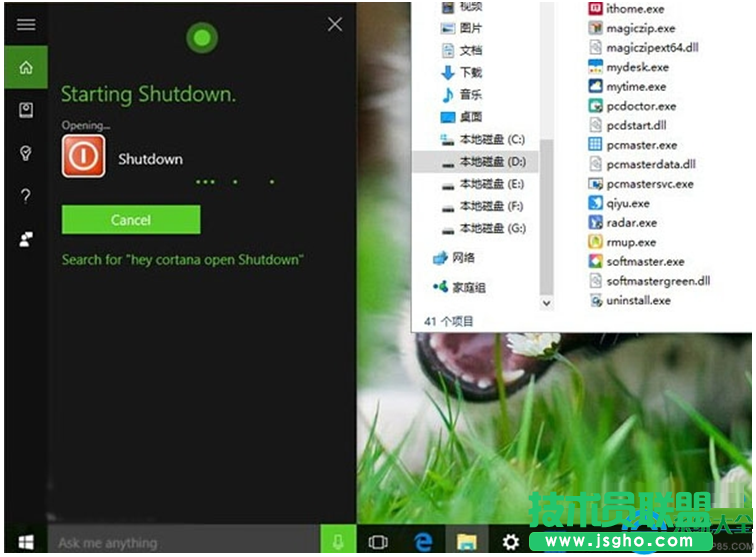Open the search link for "hey cortana open Shutdown"
Viewport: 756px width, 557px height.
183,260
